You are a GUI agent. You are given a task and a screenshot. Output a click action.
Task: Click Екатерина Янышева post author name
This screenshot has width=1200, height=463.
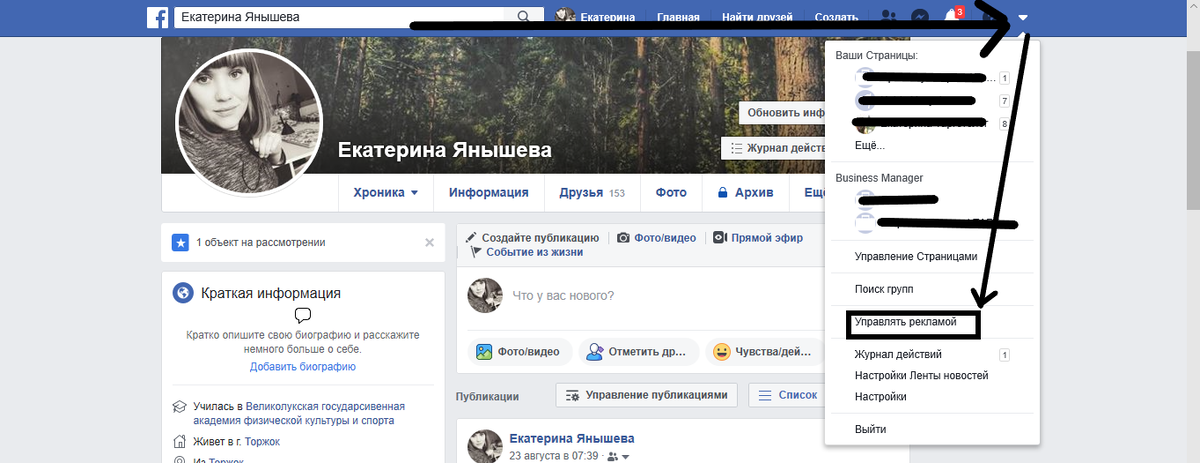click(572, 439)
